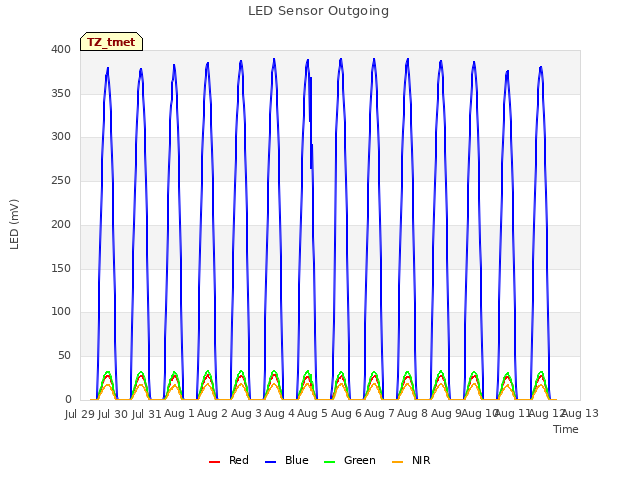Click the 150 y-axis tick label
The width and height of the screenshot is (640, 480).
tap(61, 268)
